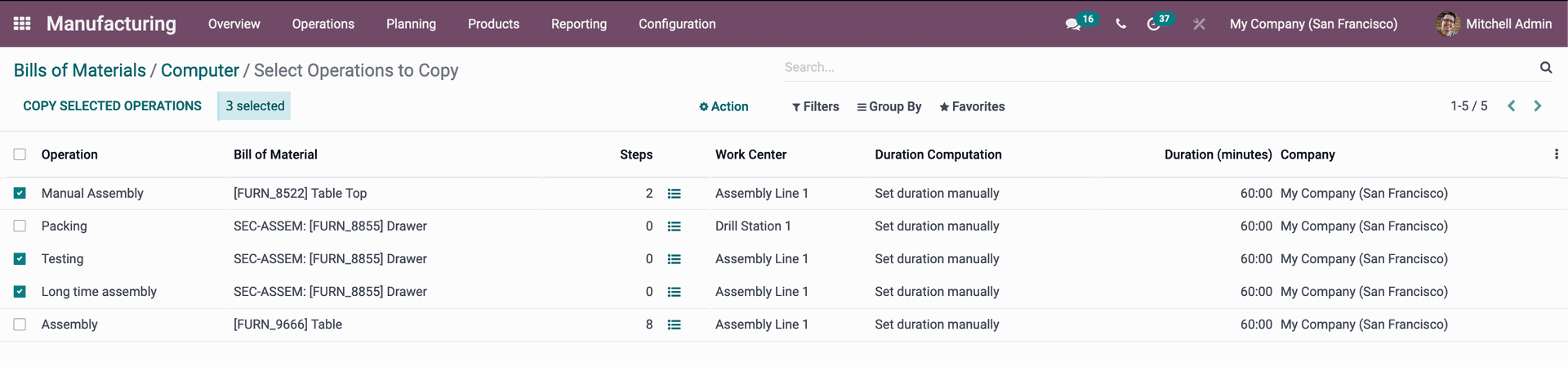Click the phone call icon

pos(1120,24)
